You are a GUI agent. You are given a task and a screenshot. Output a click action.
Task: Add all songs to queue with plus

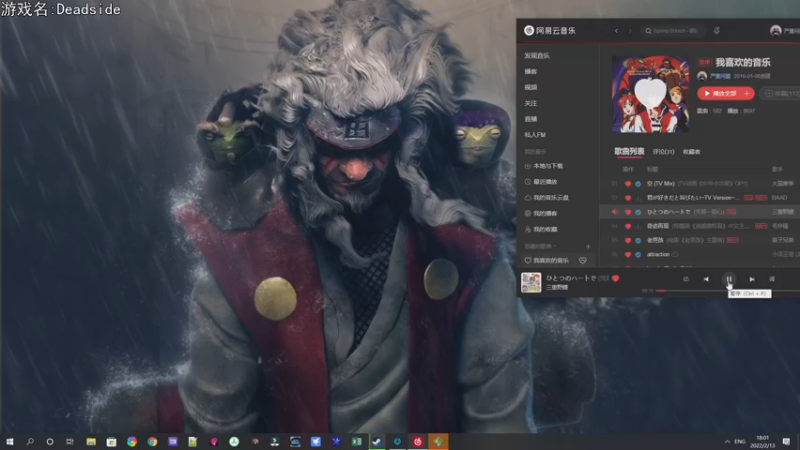pyautogui.click(x=747, y=93)
